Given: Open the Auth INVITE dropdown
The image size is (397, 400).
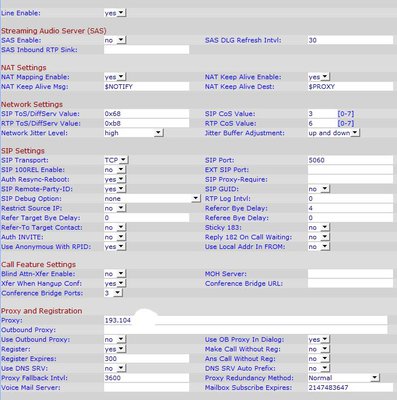Looking at the screenshot, I should tap(115, 237).
